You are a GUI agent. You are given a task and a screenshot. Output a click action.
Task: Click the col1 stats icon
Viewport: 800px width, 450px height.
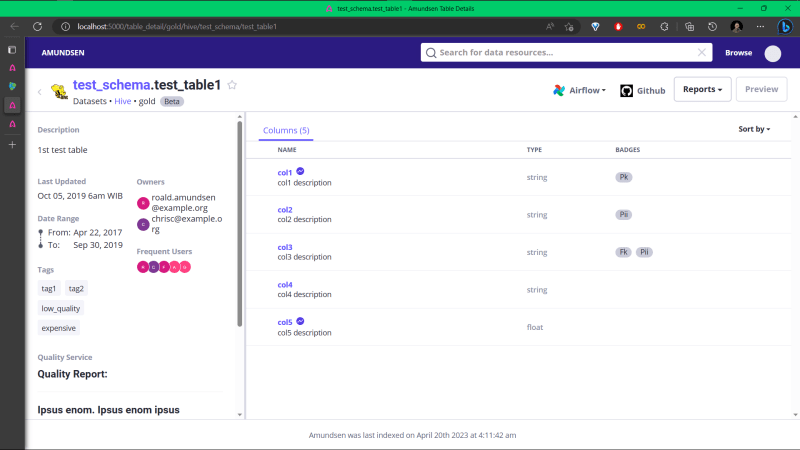pyautogui.click(x=300, y=171)
